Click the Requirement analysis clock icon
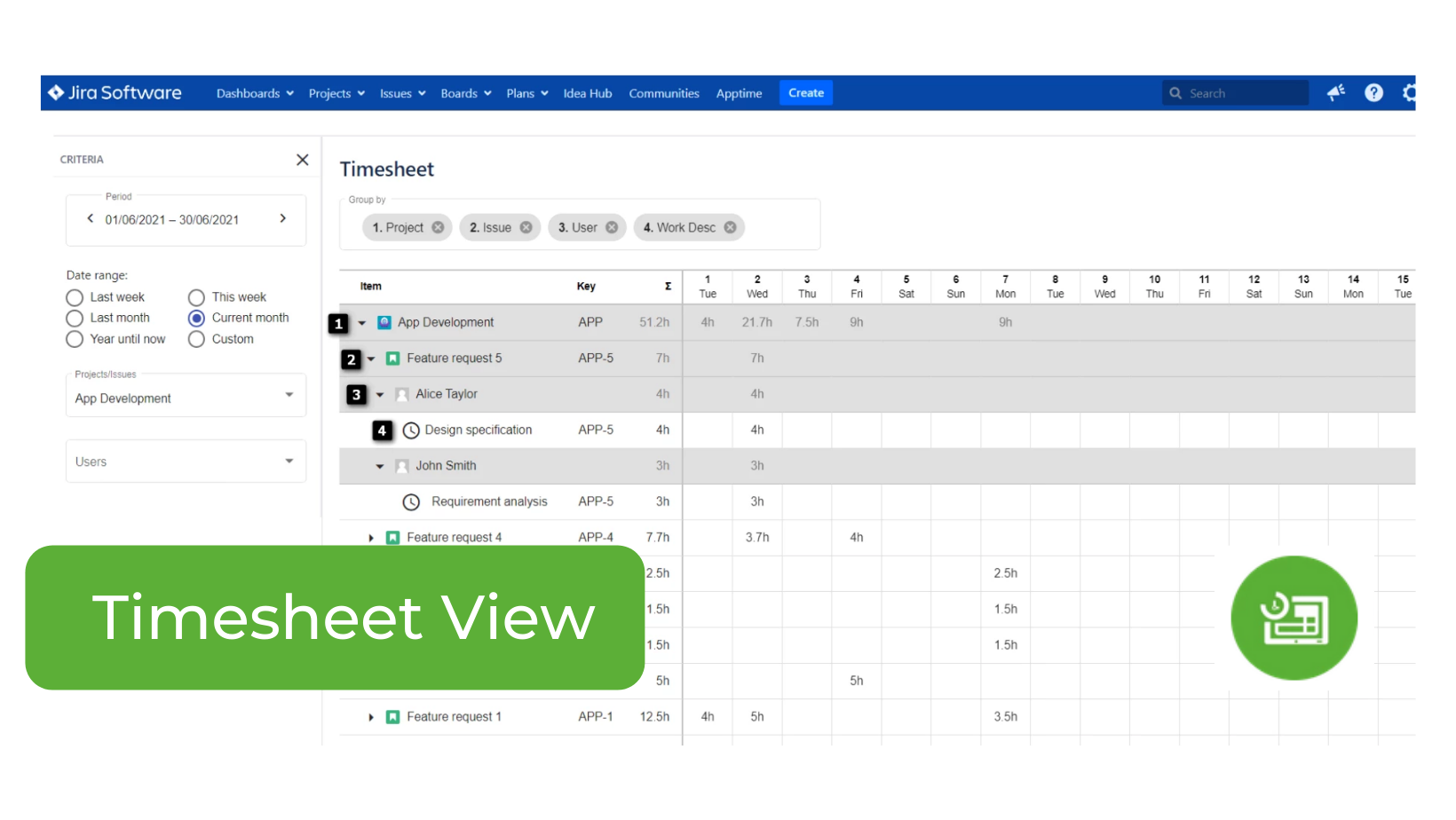 411,502
